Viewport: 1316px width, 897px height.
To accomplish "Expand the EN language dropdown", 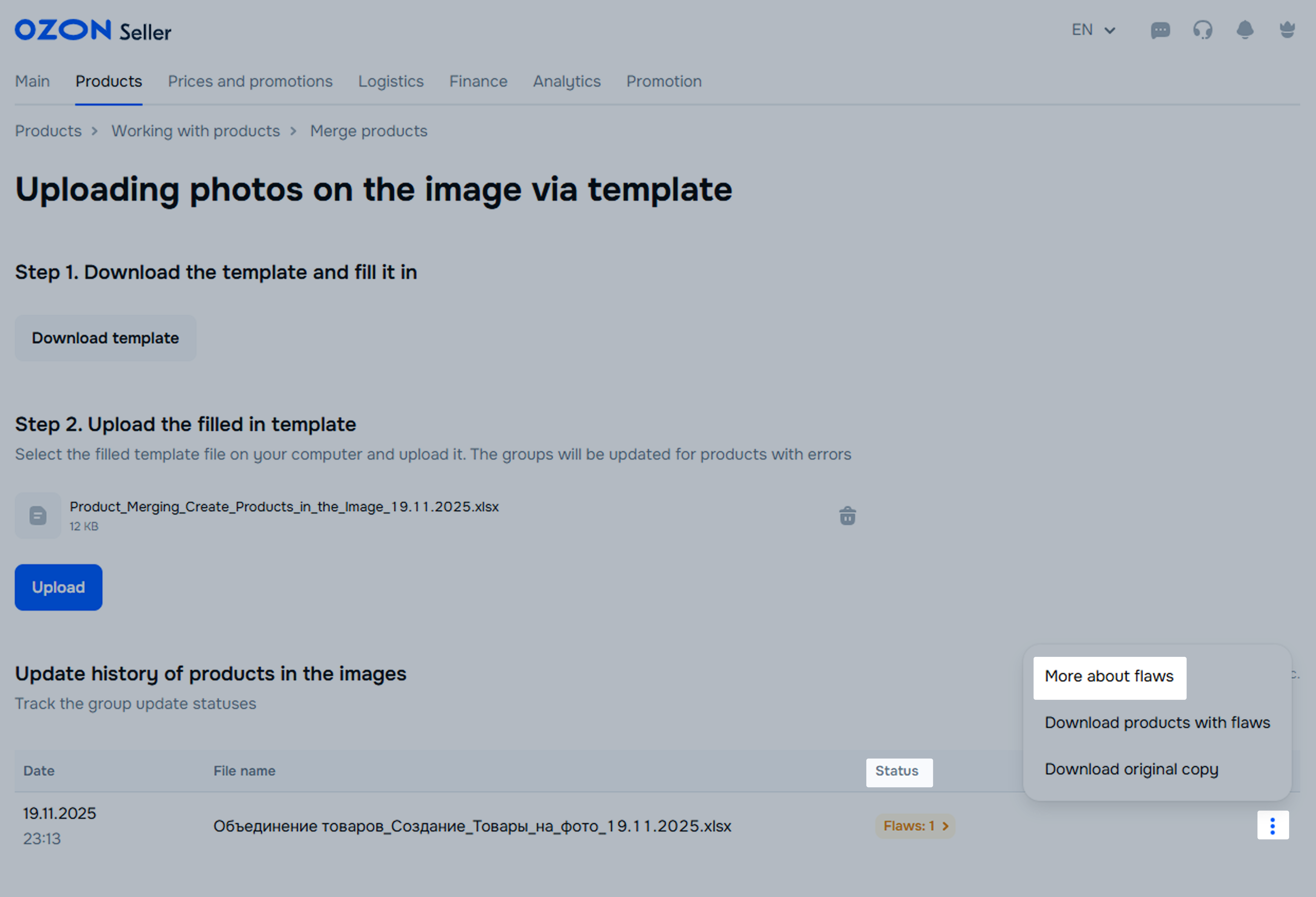I will tap(1093, 30).
